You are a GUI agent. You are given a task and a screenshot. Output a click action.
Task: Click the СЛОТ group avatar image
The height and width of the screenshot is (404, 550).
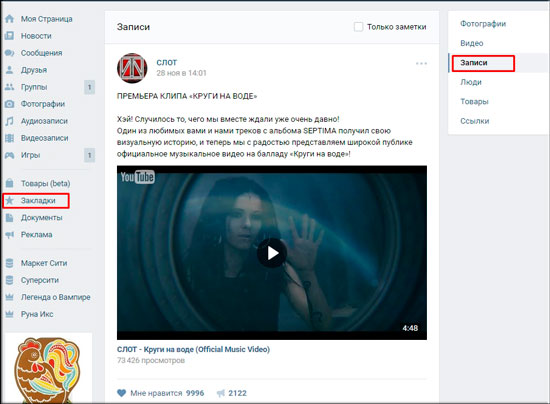click(132, 68)
